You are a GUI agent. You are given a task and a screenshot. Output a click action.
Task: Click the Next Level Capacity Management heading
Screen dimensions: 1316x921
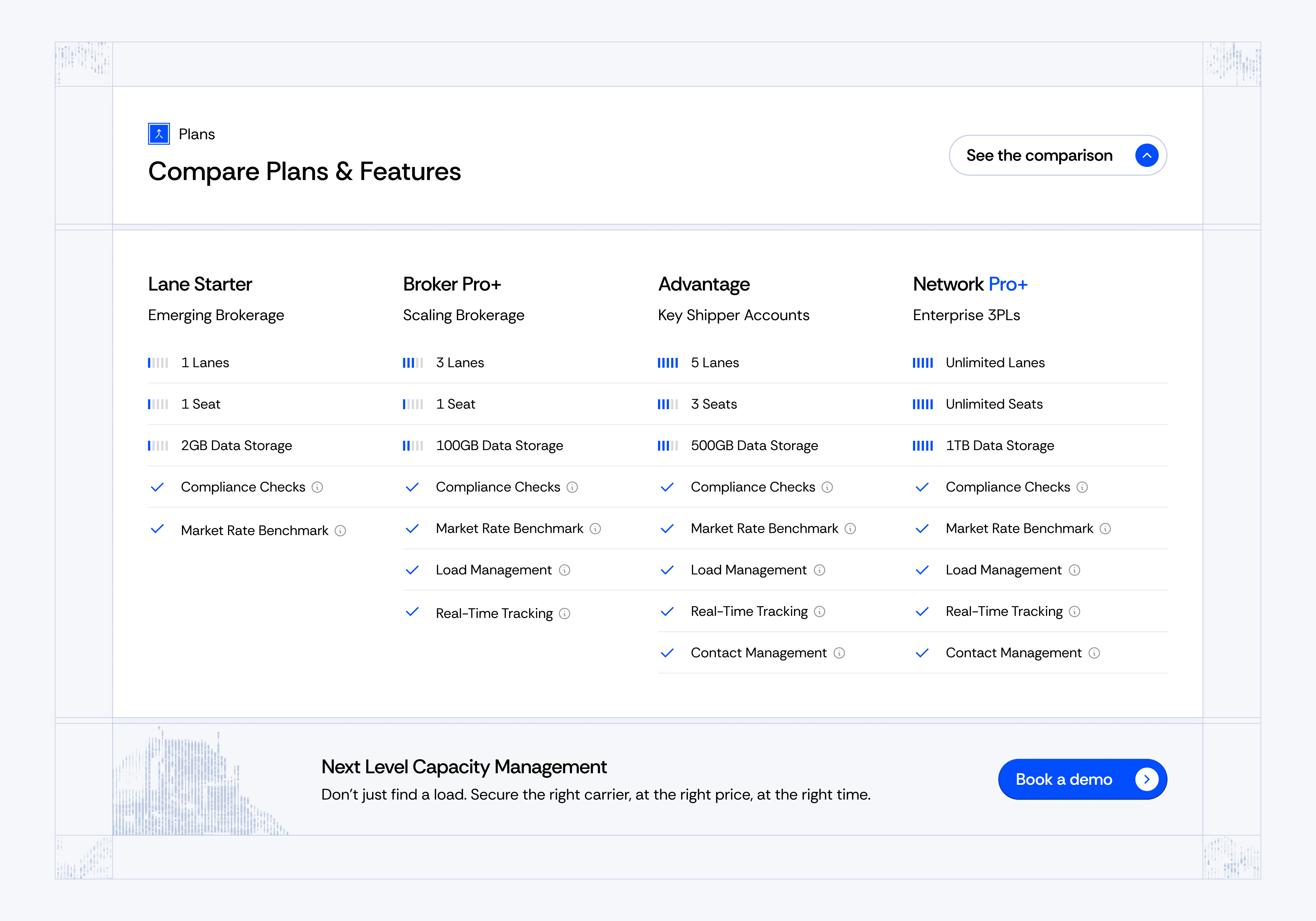pos(464,767)
